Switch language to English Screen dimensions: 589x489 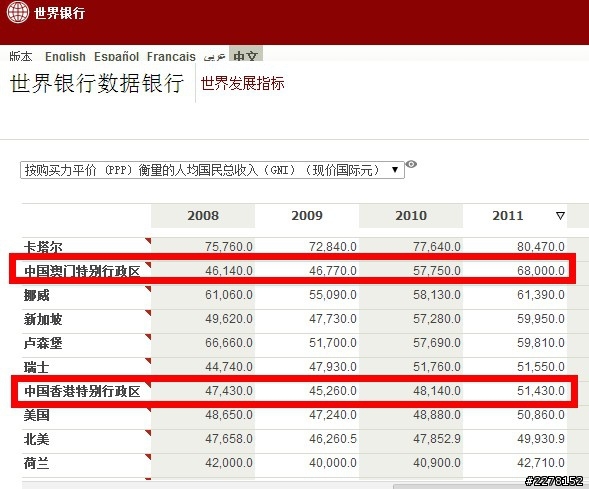pos(65,56)
